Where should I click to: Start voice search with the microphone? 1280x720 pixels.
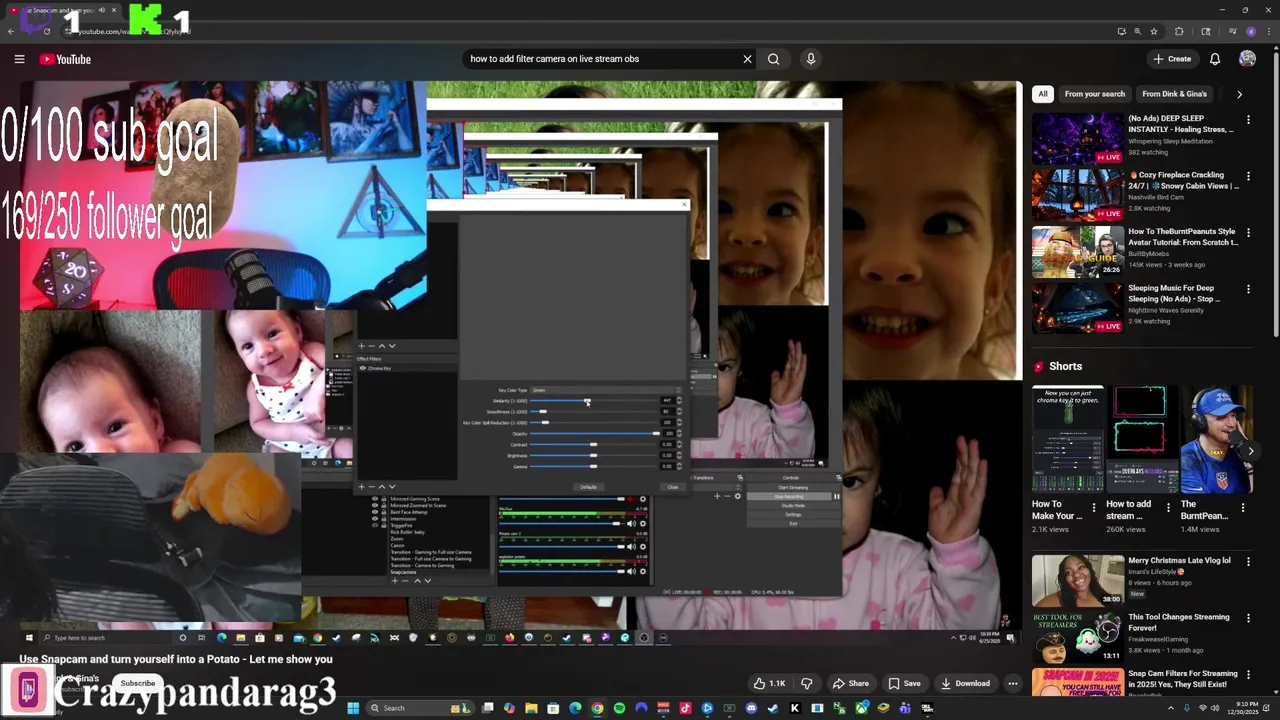(811, 59)
